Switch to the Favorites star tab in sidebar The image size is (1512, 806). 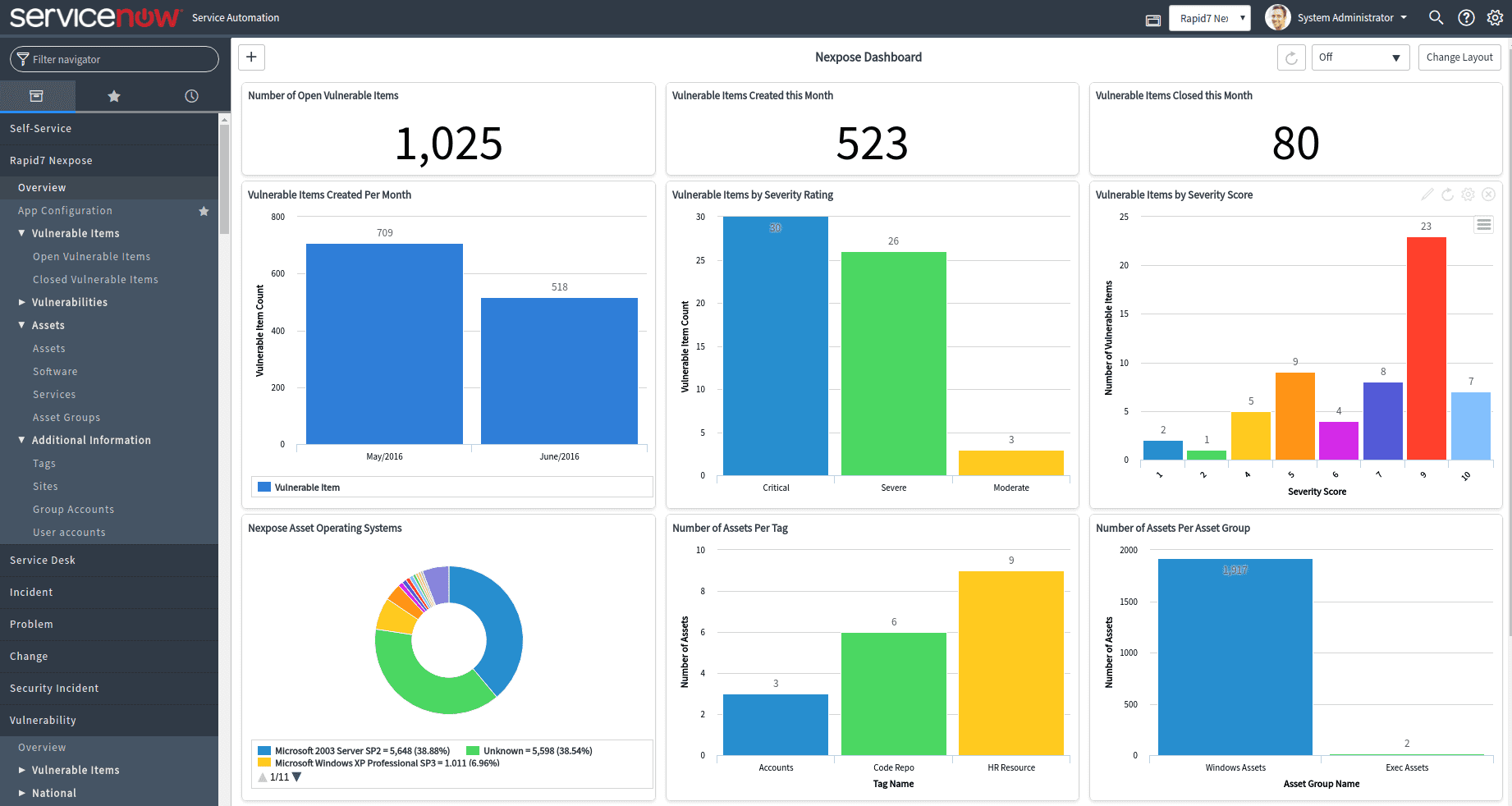pyautogui.click(x=113, y=95)
